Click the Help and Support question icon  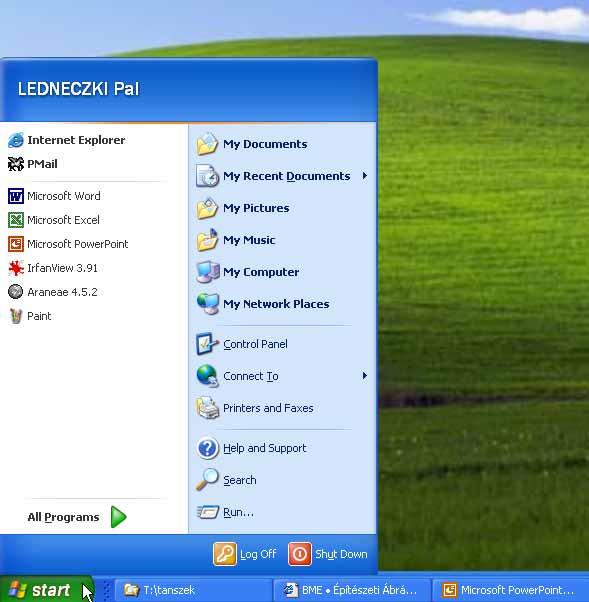tap(207, 448)
